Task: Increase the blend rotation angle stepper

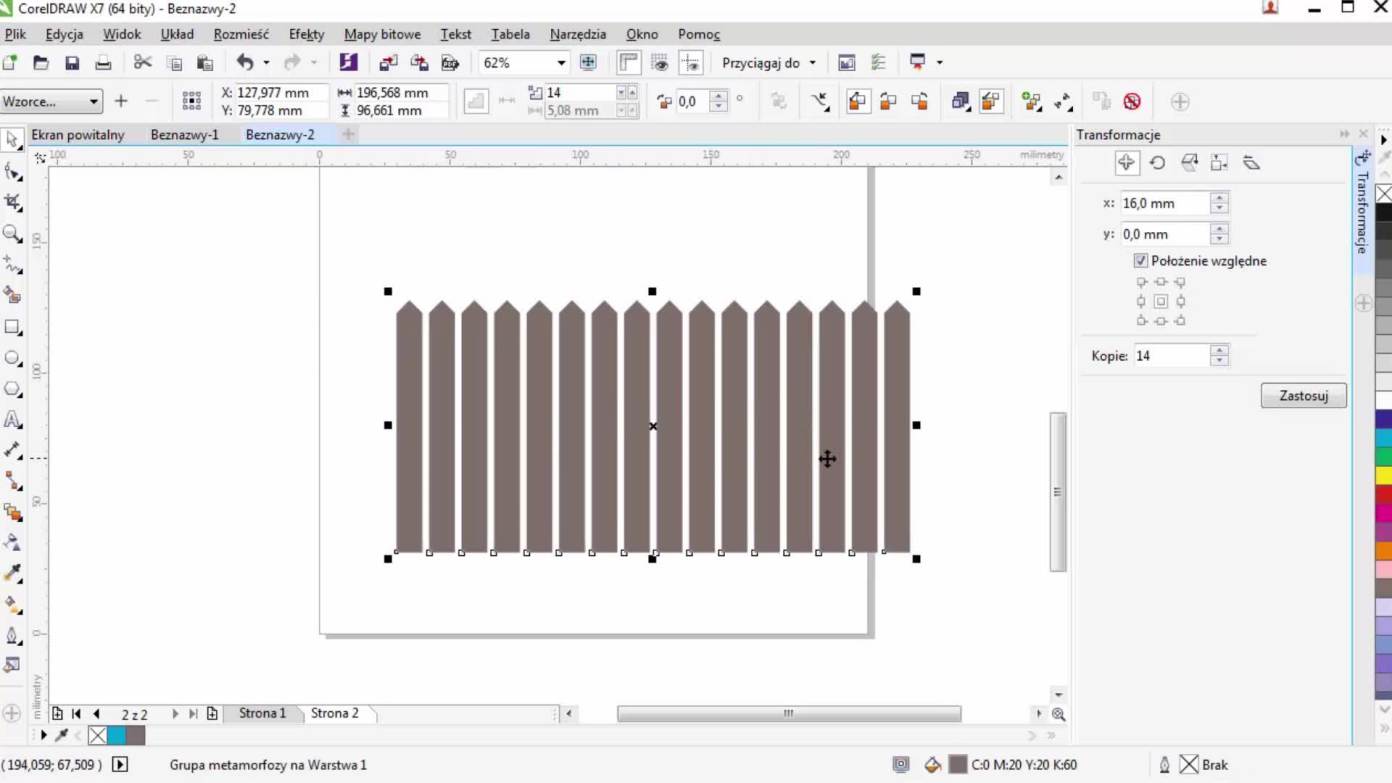Action: click(718, 96)
